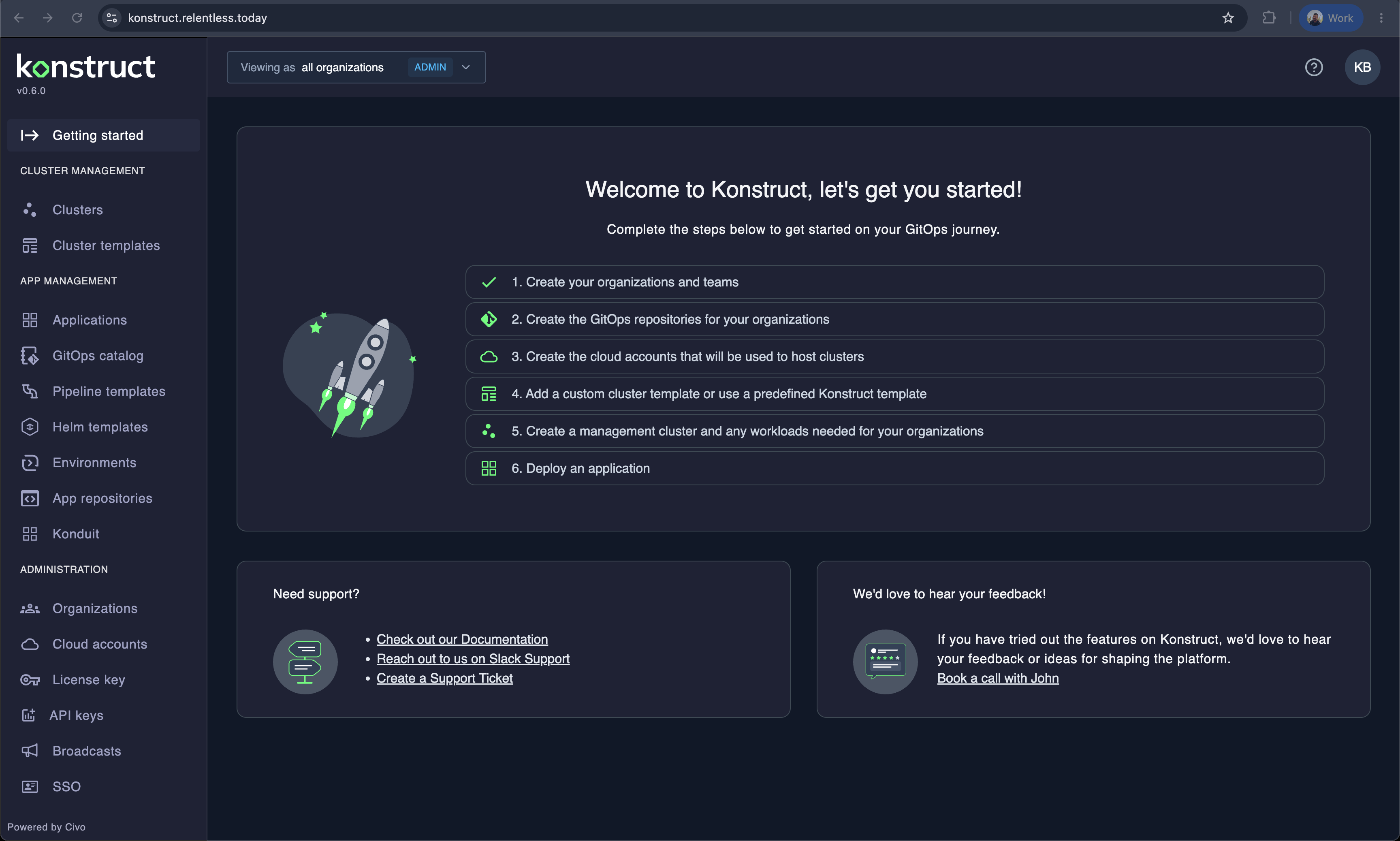
Task: Go to Cloud accounts
Action: click(104, 645)
